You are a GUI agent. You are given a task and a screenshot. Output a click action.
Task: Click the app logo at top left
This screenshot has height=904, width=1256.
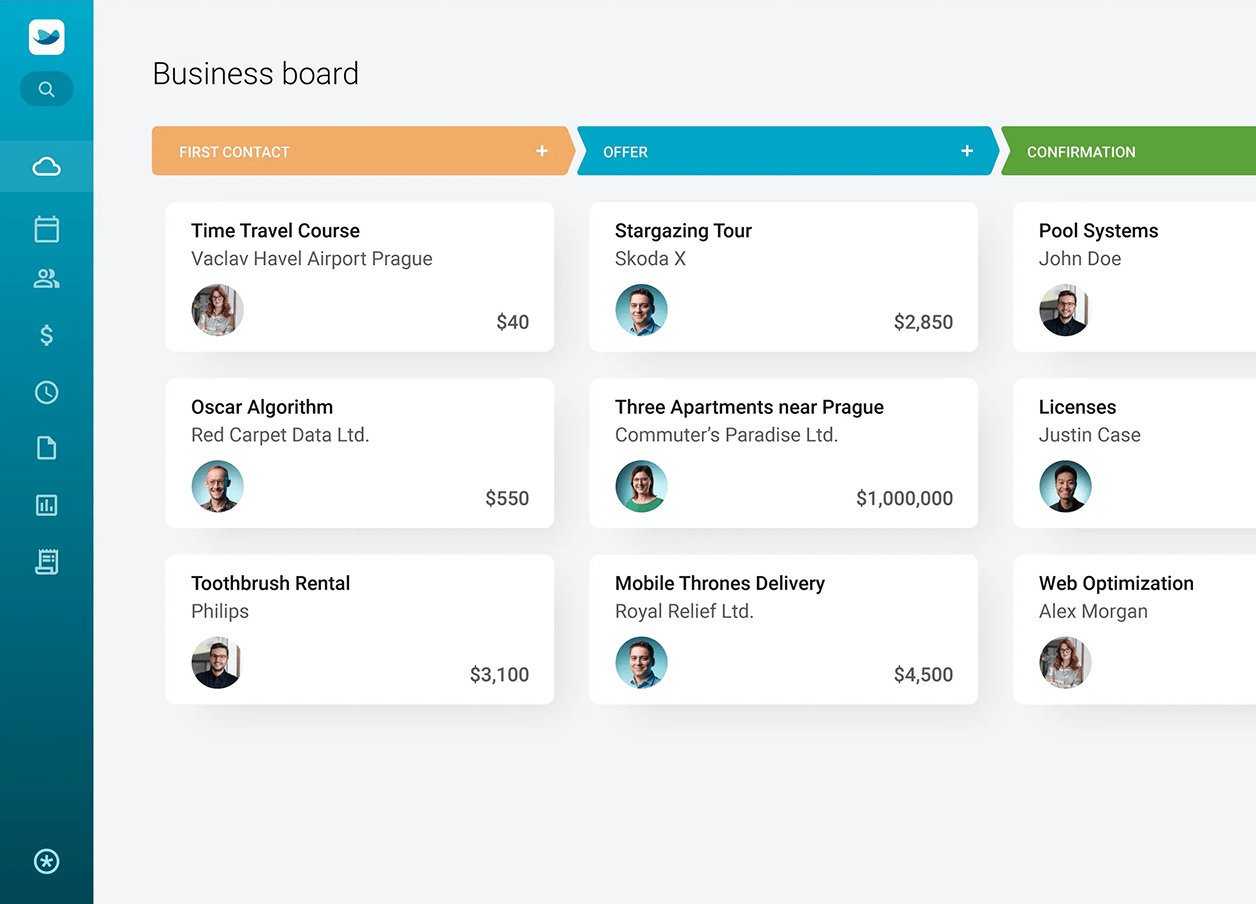pyautogui.click(x=46, y=37)
